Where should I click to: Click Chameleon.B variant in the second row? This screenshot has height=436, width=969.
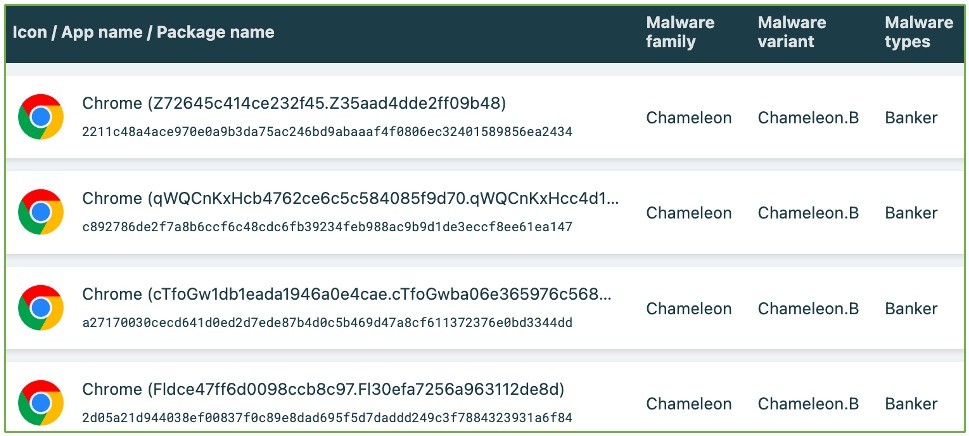point(808,213)
